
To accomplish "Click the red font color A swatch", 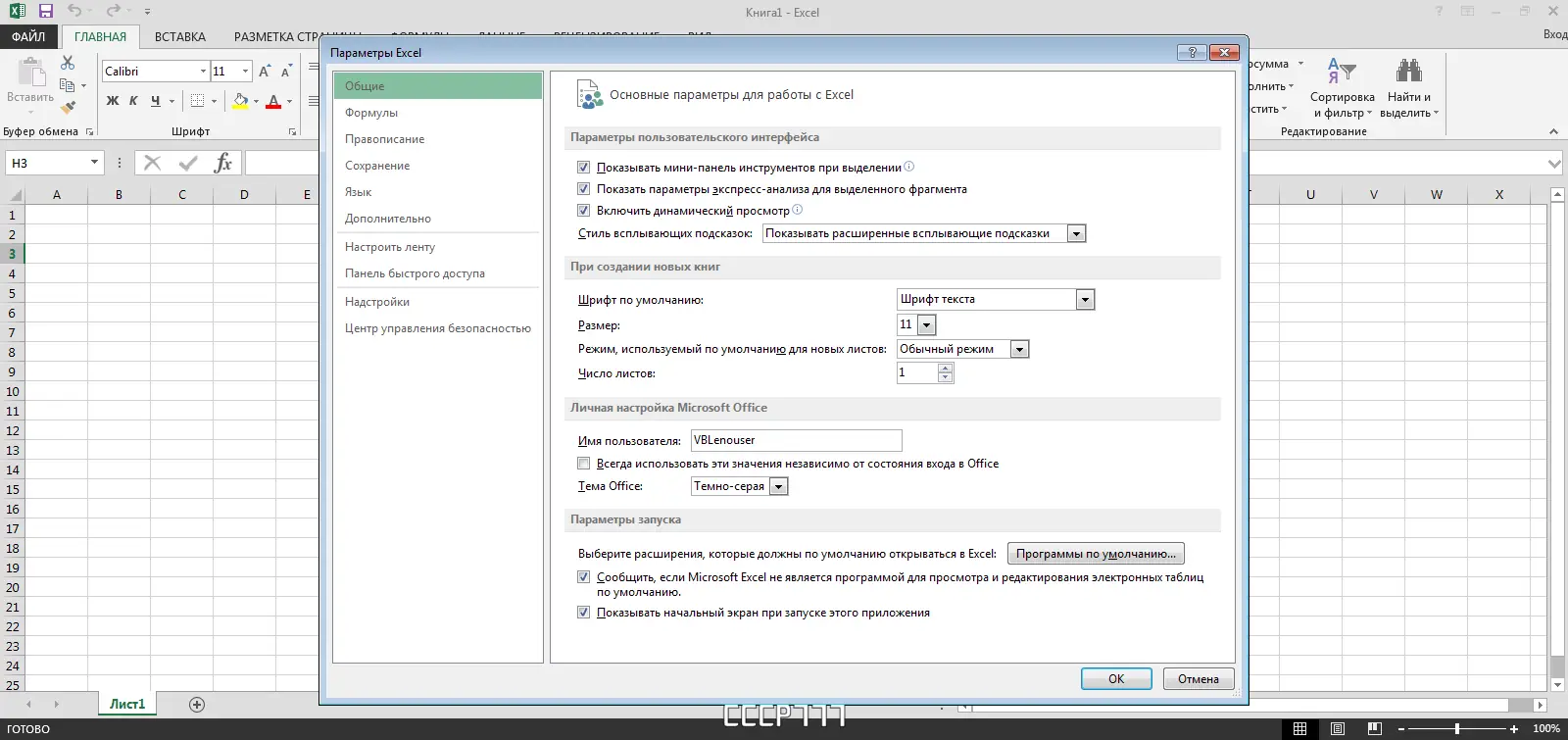I will point(273,101).
